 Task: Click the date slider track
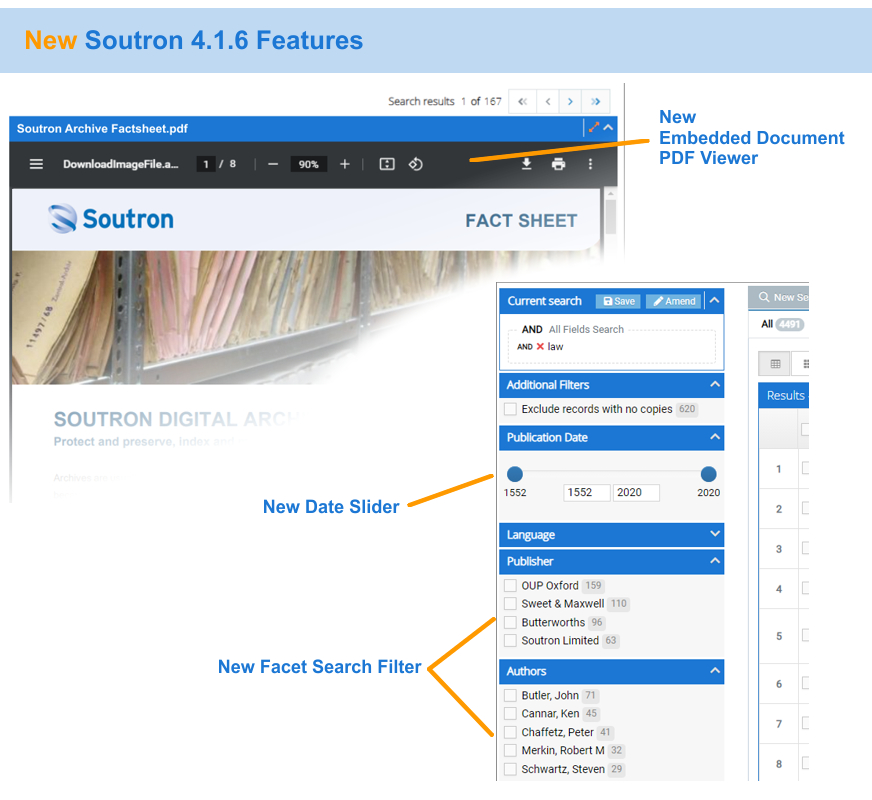pyautogui.click(x=612, y=472)
